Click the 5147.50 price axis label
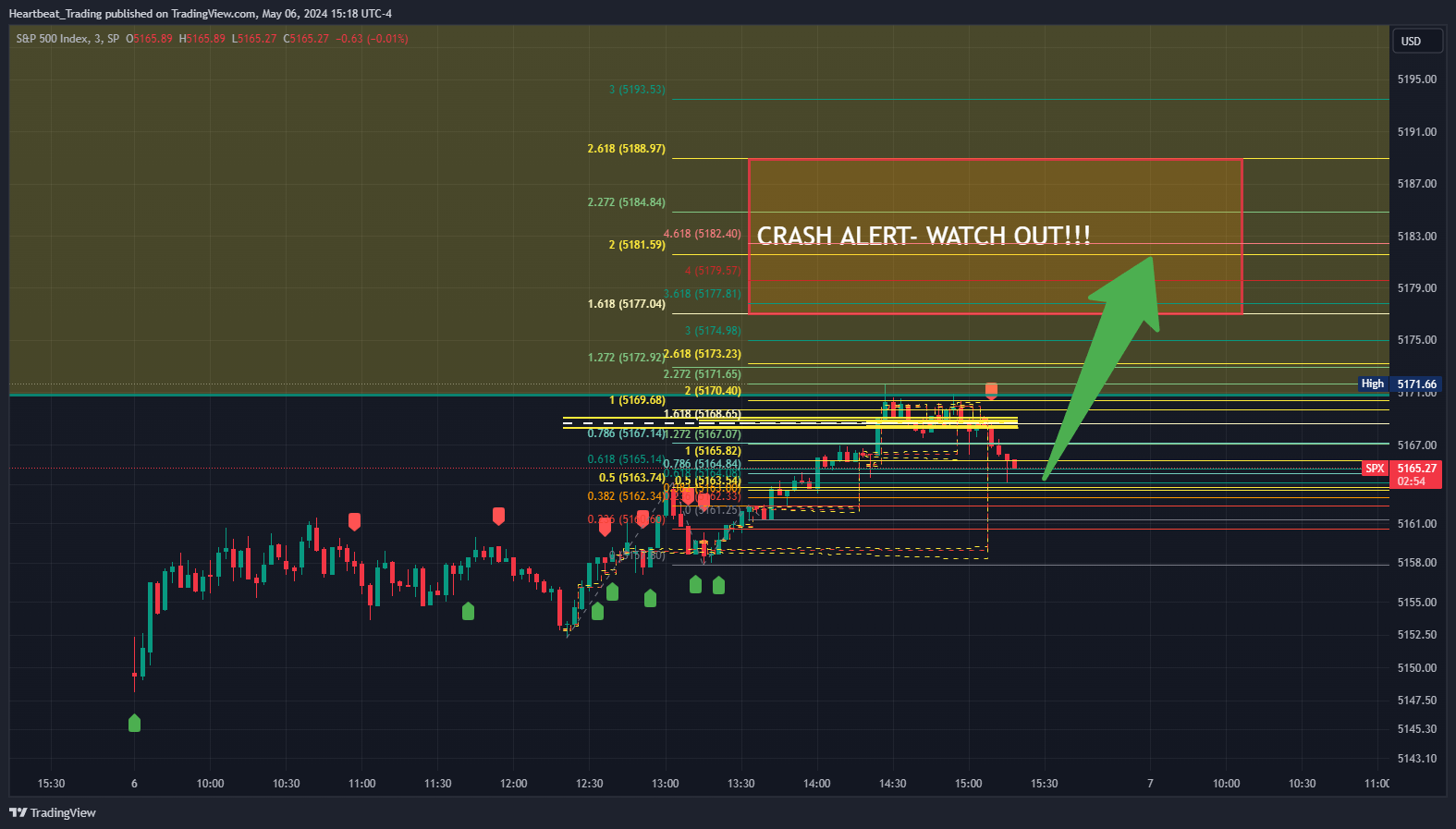 (x=1417, y=701)
